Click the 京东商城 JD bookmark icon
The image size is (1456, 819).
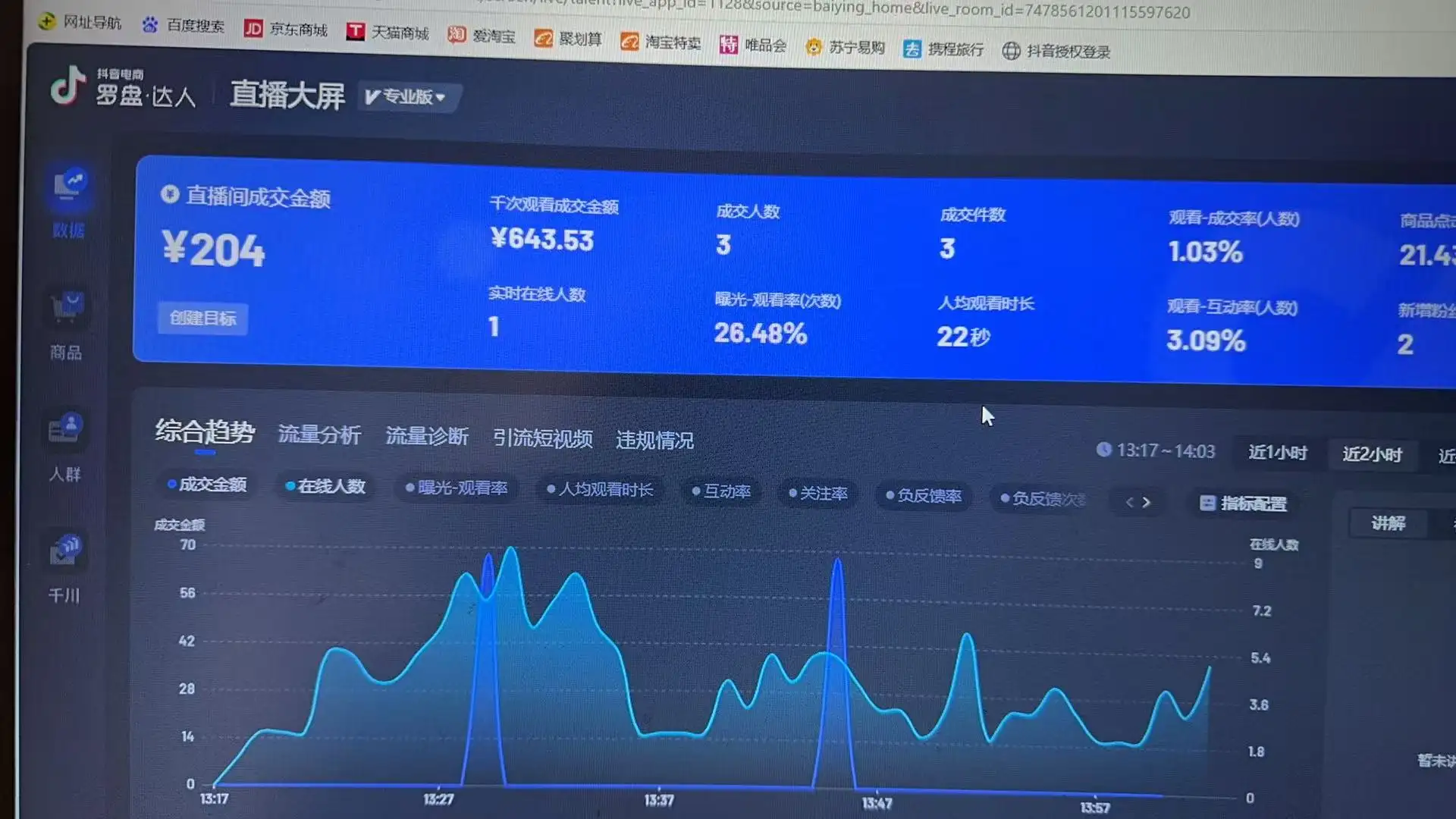coord(253,29)
